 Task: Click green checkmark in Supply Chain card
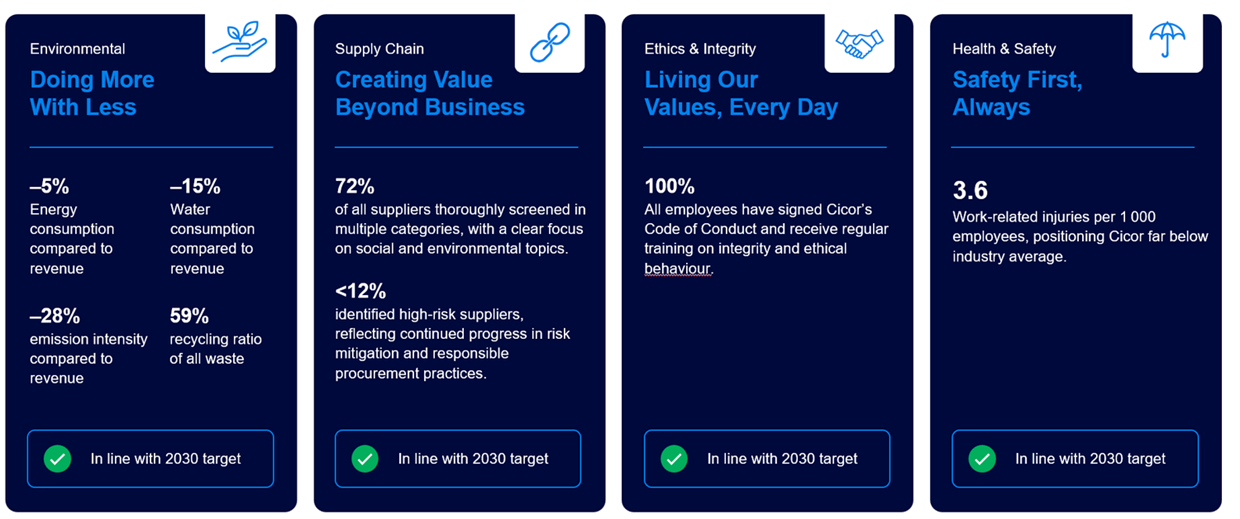[365, 459]
